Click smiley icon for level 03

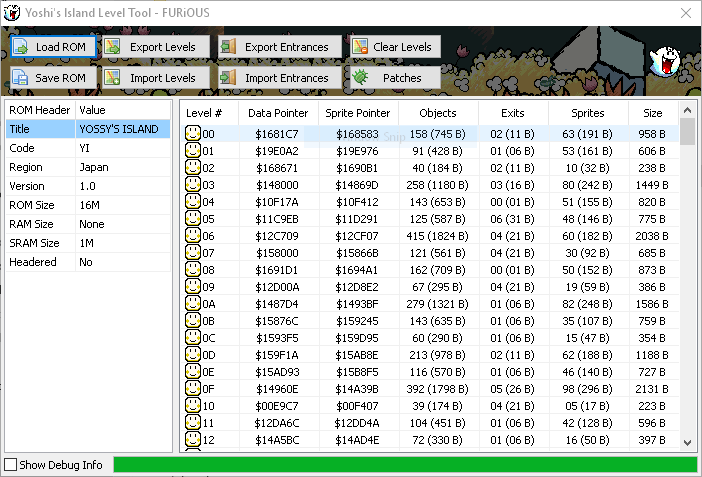coord(193,185)
